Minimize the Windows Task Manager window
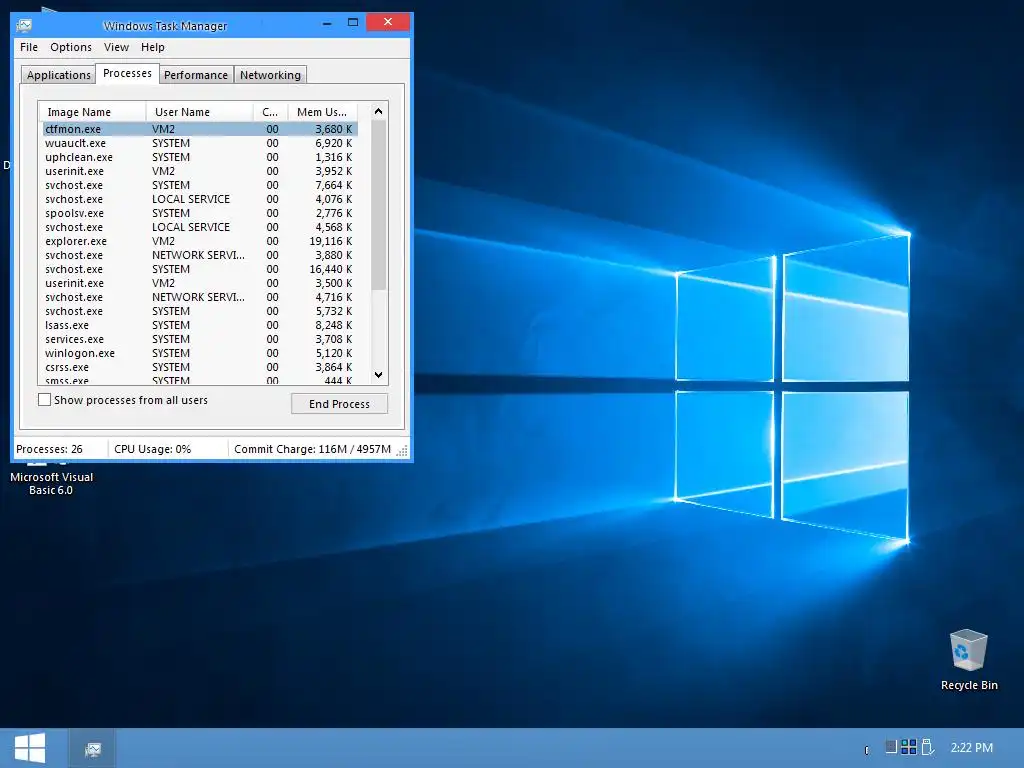The height and width of the screenshot is (768, 1024). click(x=327, y=23)
